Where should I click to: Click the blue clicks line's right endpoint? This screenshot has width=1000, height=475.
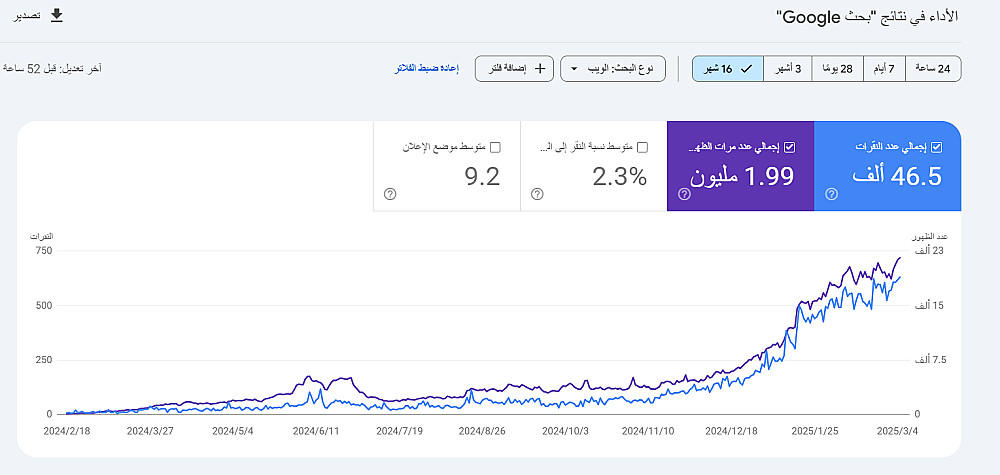(900, 277)
